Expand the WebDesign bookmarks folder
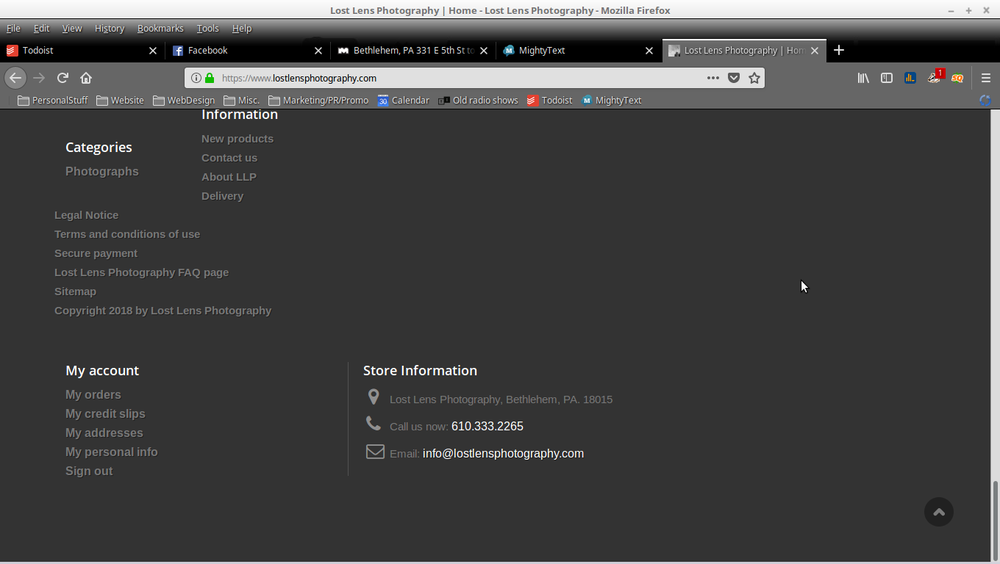 pos(184,100)
